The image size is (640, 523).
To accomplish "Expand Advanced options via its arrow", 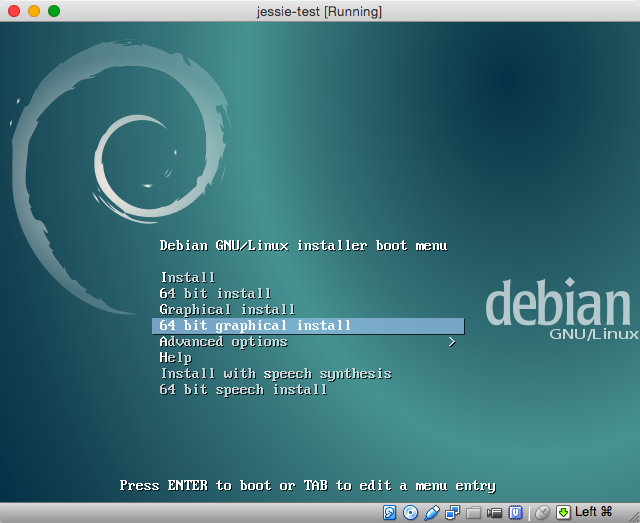I will tap(452, 342).
